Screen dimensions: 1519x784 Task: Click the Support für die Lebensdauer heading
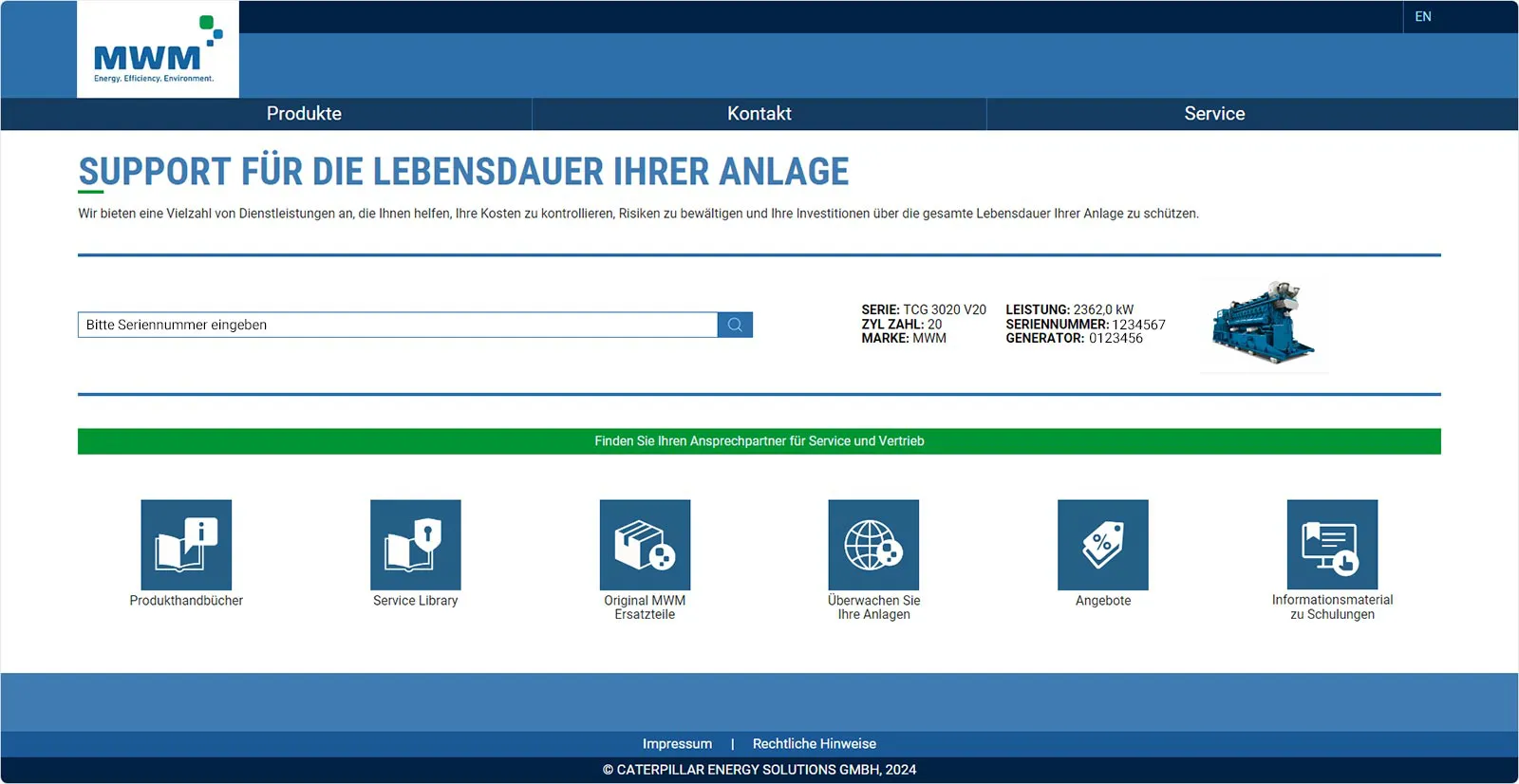pos(463,172)
